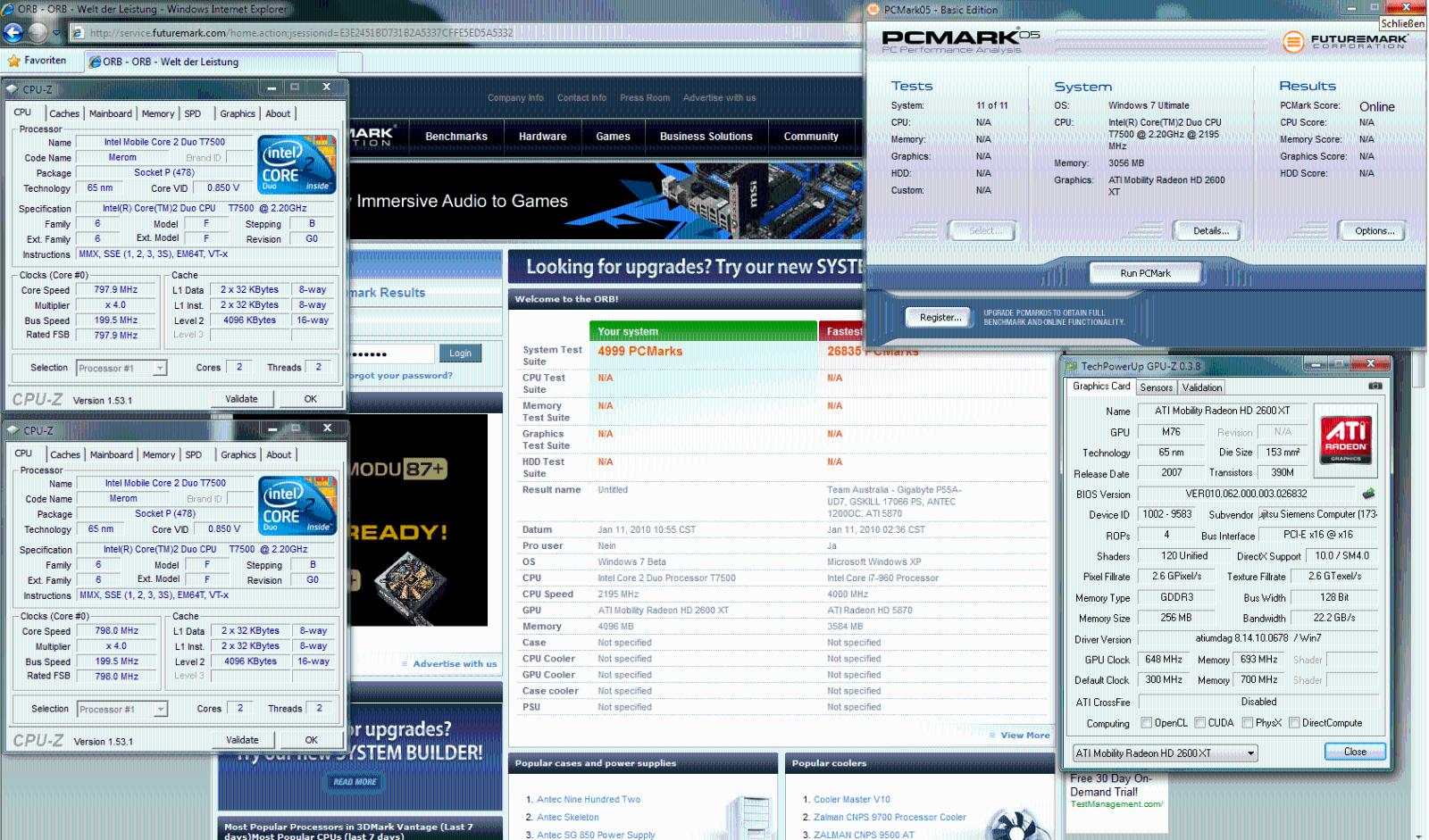Screen dimensions: 1429x840
Task: Open About tab in upper CPU-Z
Action: tap(278, 114)
